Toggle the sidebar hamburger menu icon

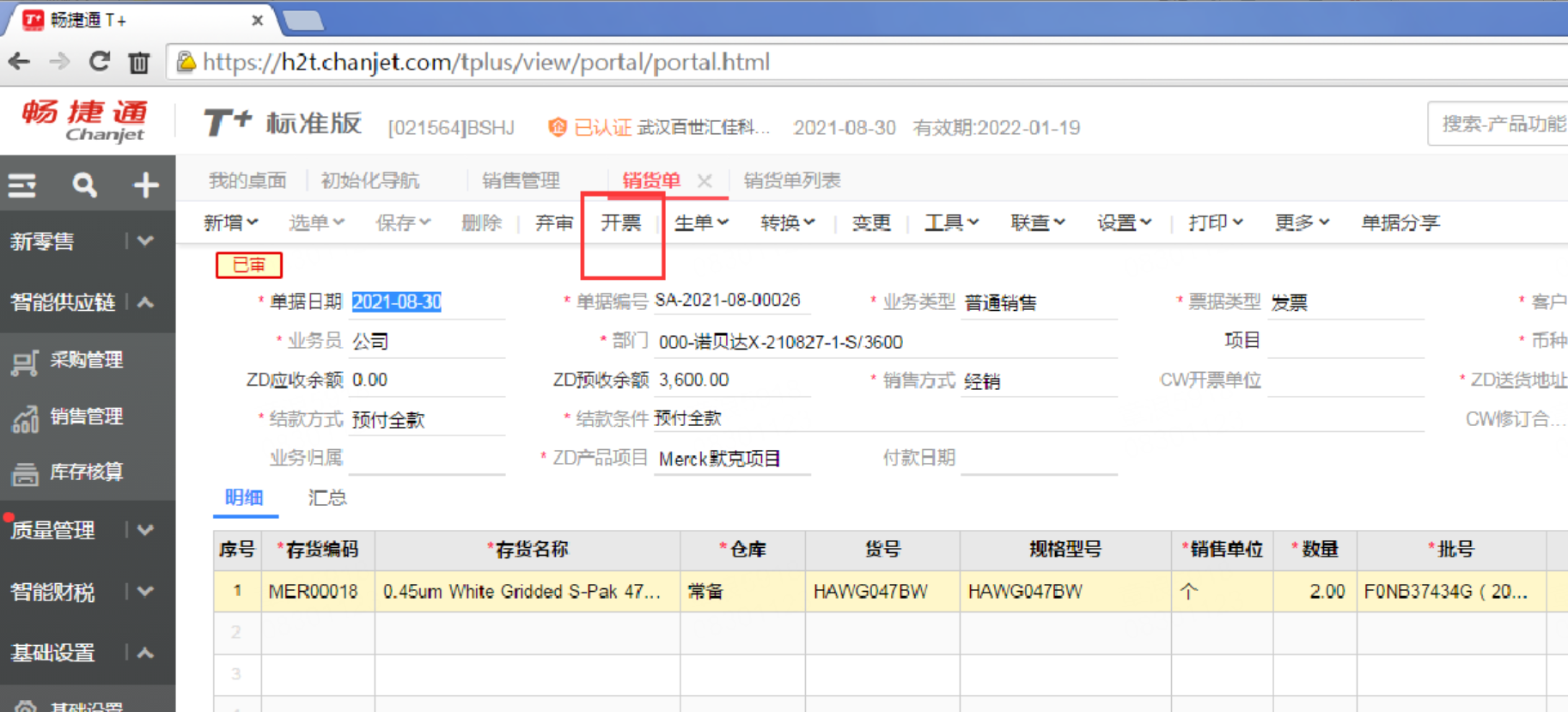pos(23,185)
